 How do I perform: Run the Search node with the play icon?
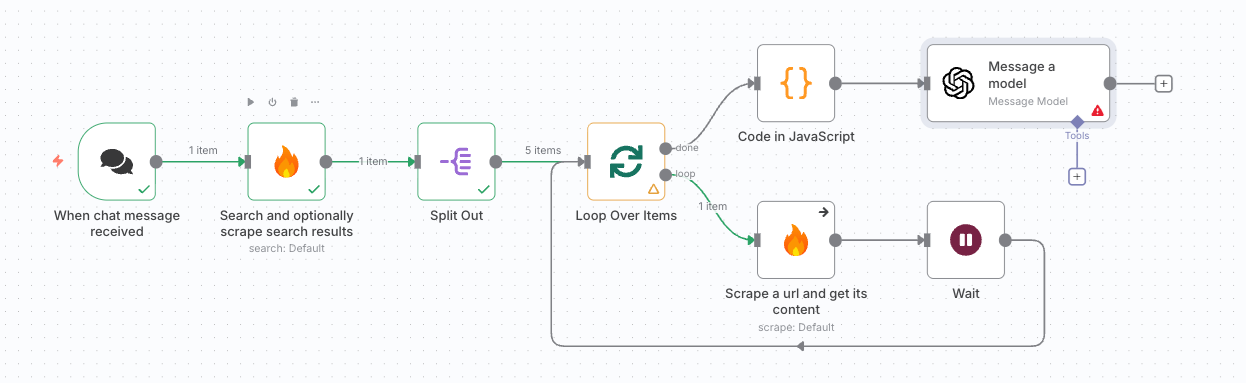(250, 102)
